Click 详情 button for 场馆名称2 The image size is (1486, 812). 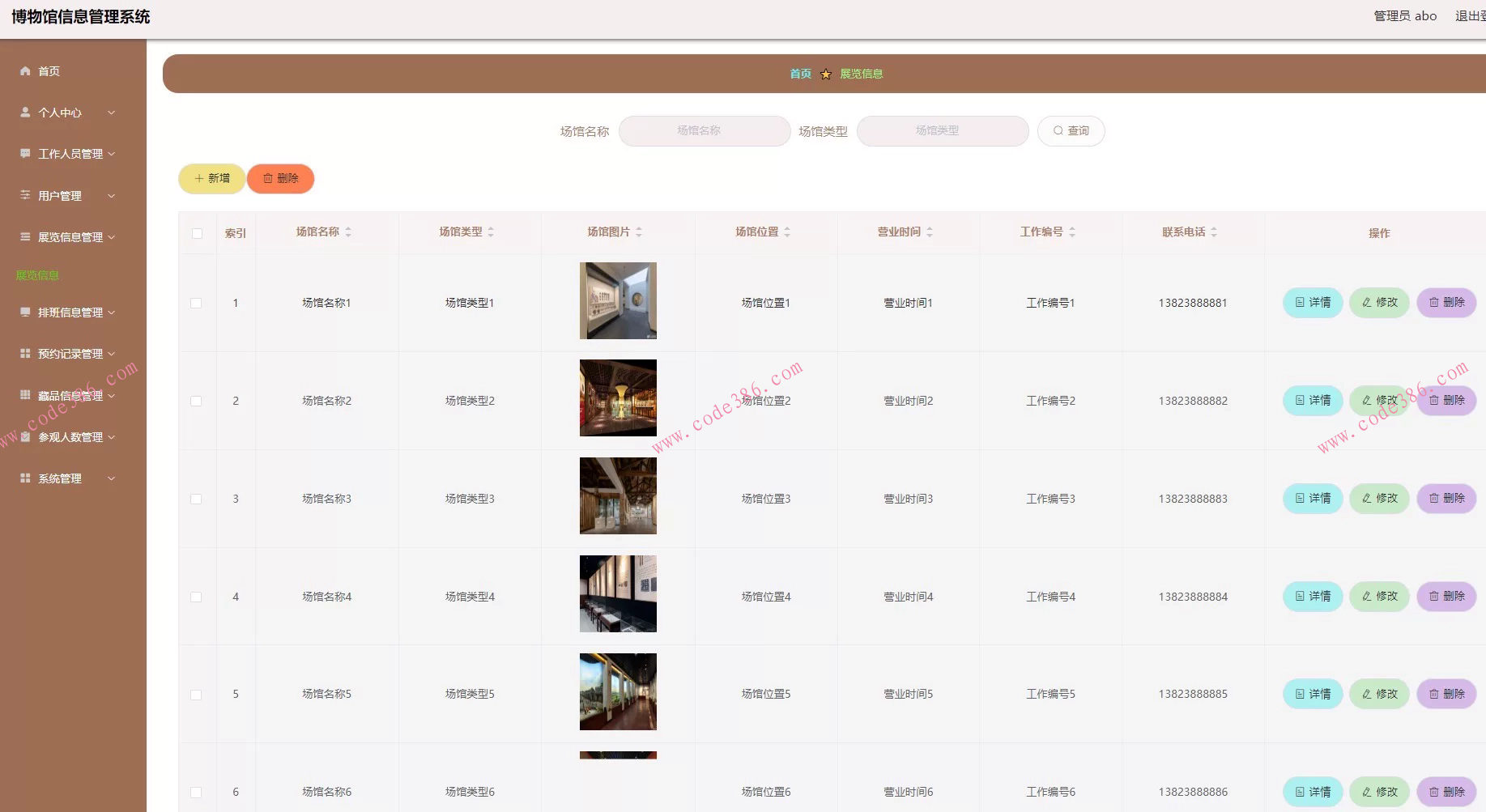click(1313, 401)
